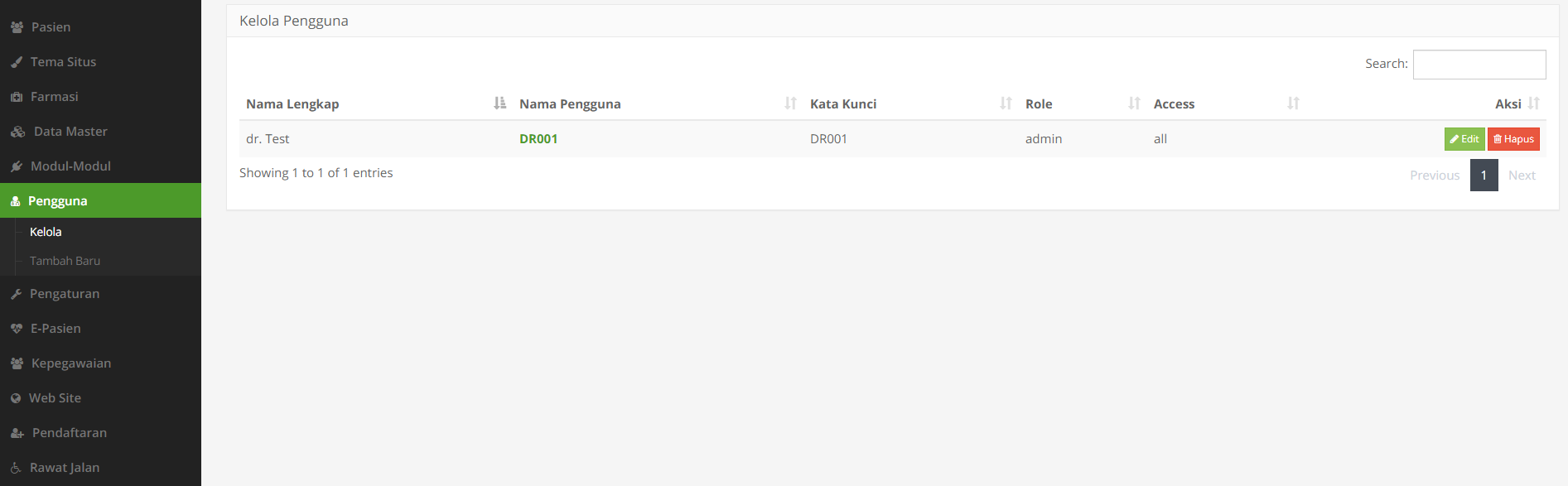Click the Edit button for dr. Test

(1464, 138)
